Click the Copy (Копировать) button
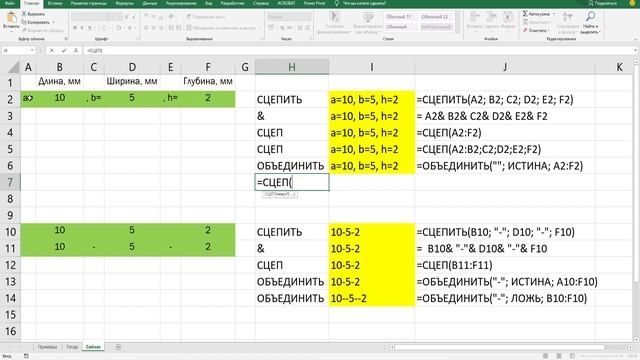This screenshot has width=640, height=360. [36, 22]
